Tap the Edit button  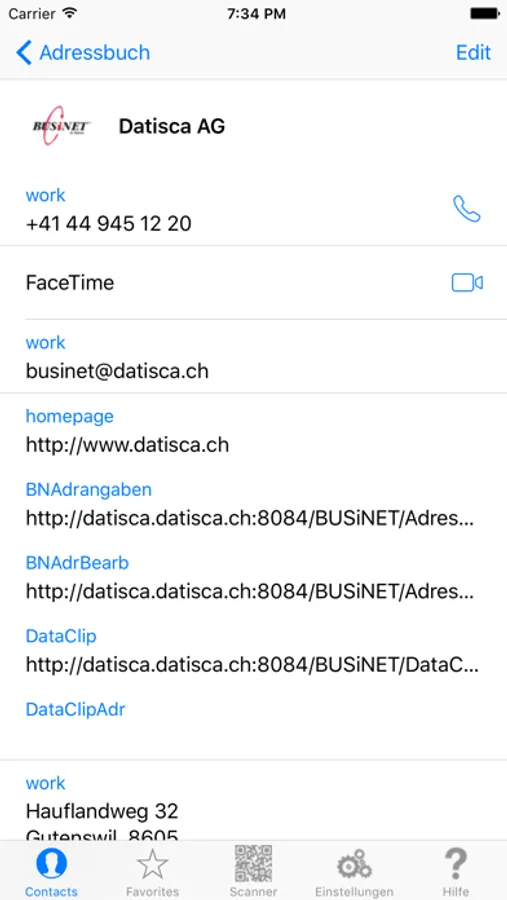click(473, 52)
